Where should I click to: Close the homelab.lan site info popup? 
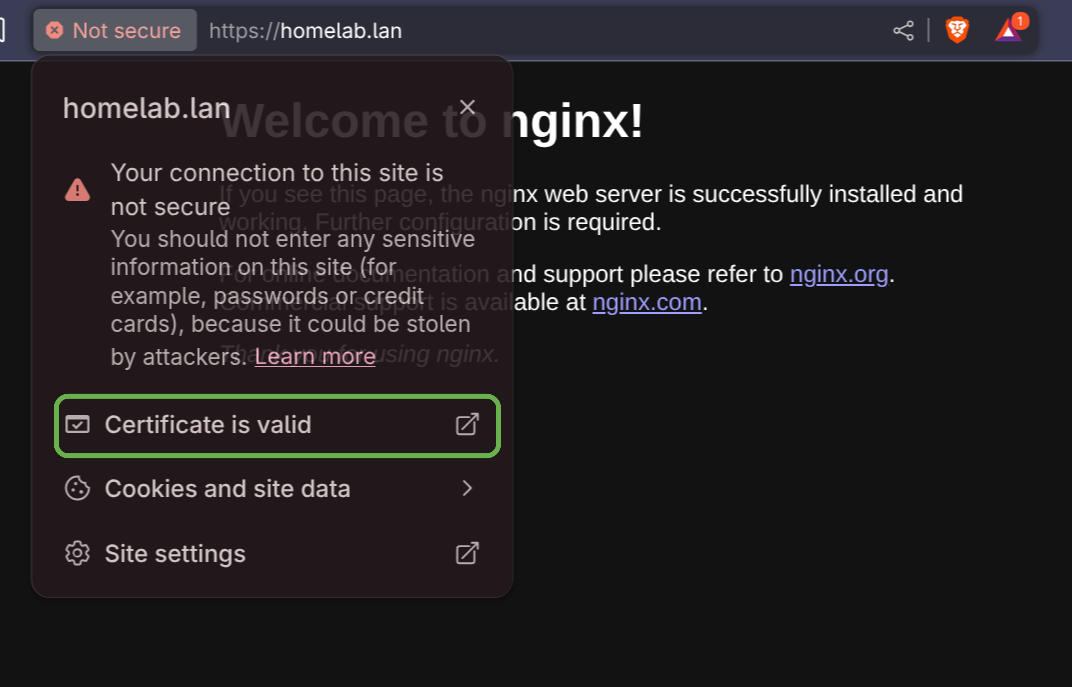467,107
